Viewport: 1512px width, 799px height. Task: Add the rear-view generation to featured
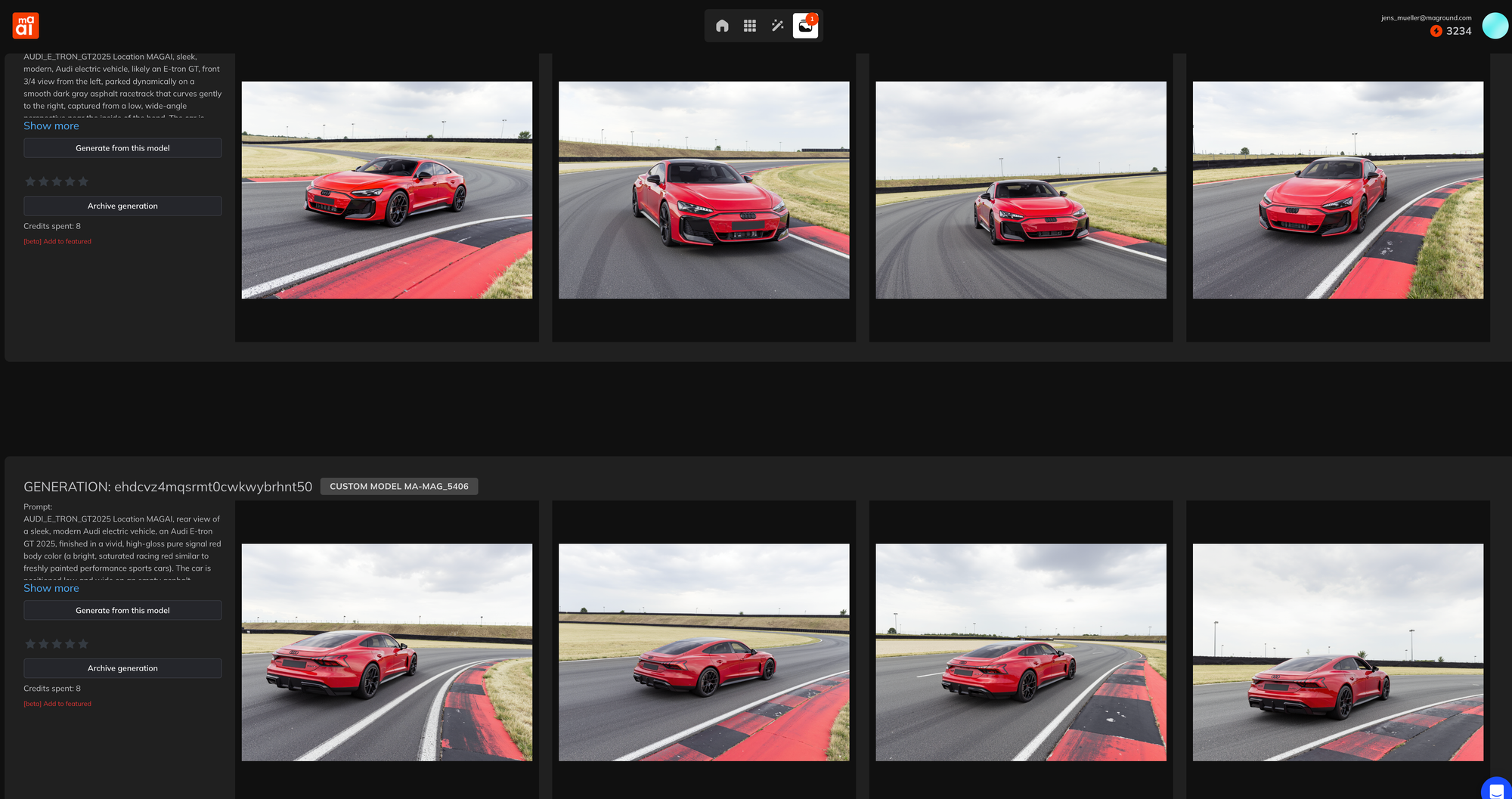tap(57, 704)
